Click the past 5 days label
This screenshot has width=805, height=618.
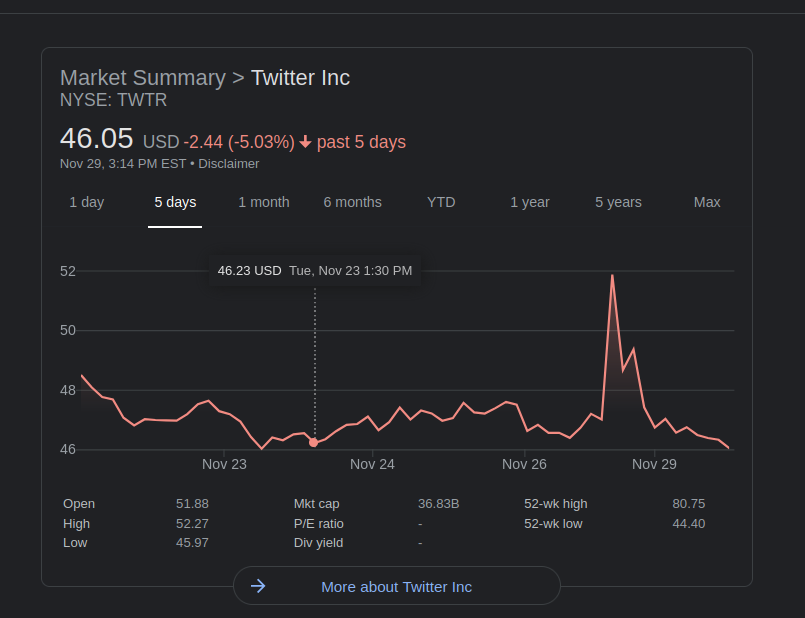[x=361, y=142]
